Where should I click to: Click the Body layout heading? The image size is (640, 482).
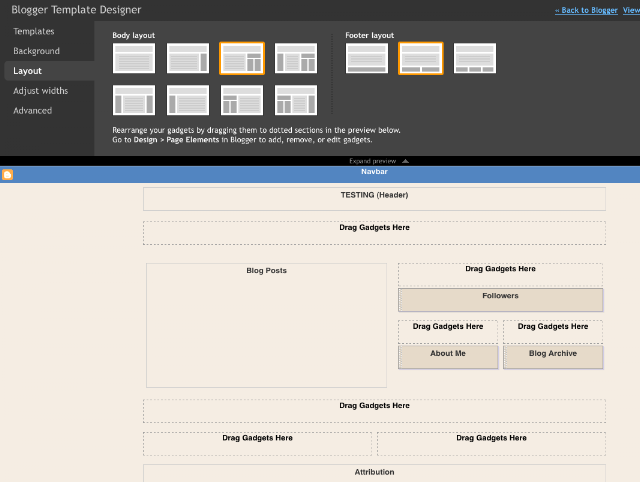(133, 36)
